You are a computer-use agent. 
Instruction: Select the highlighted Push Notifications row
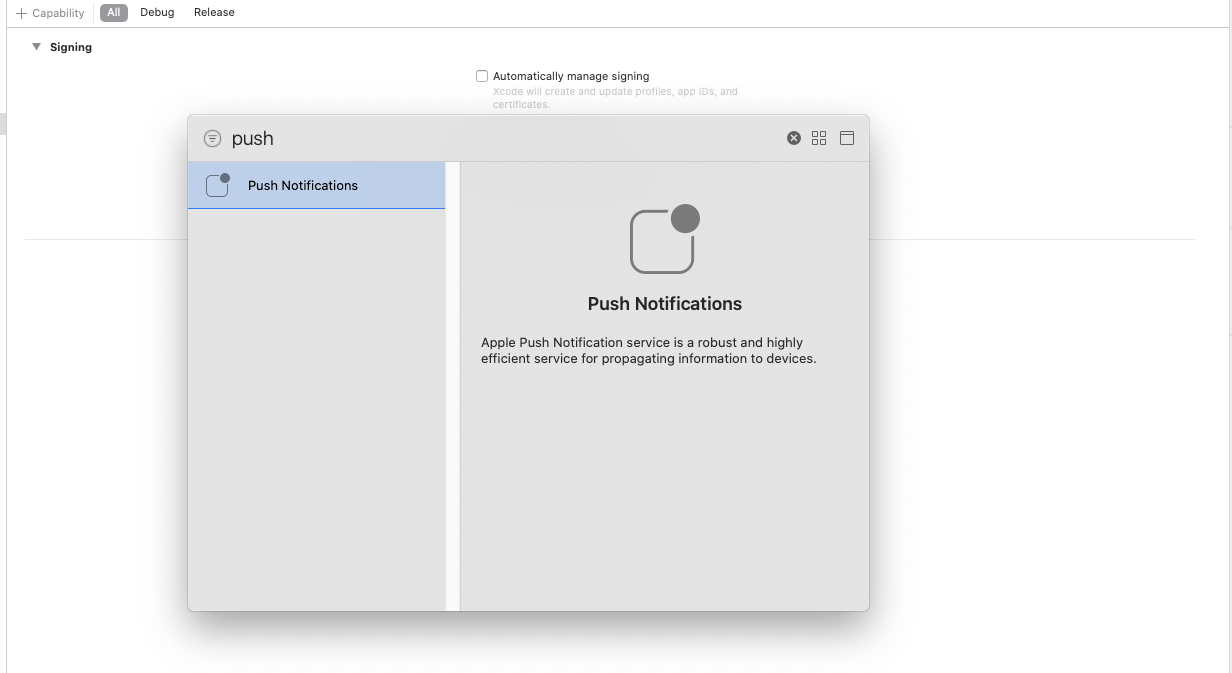303,185
